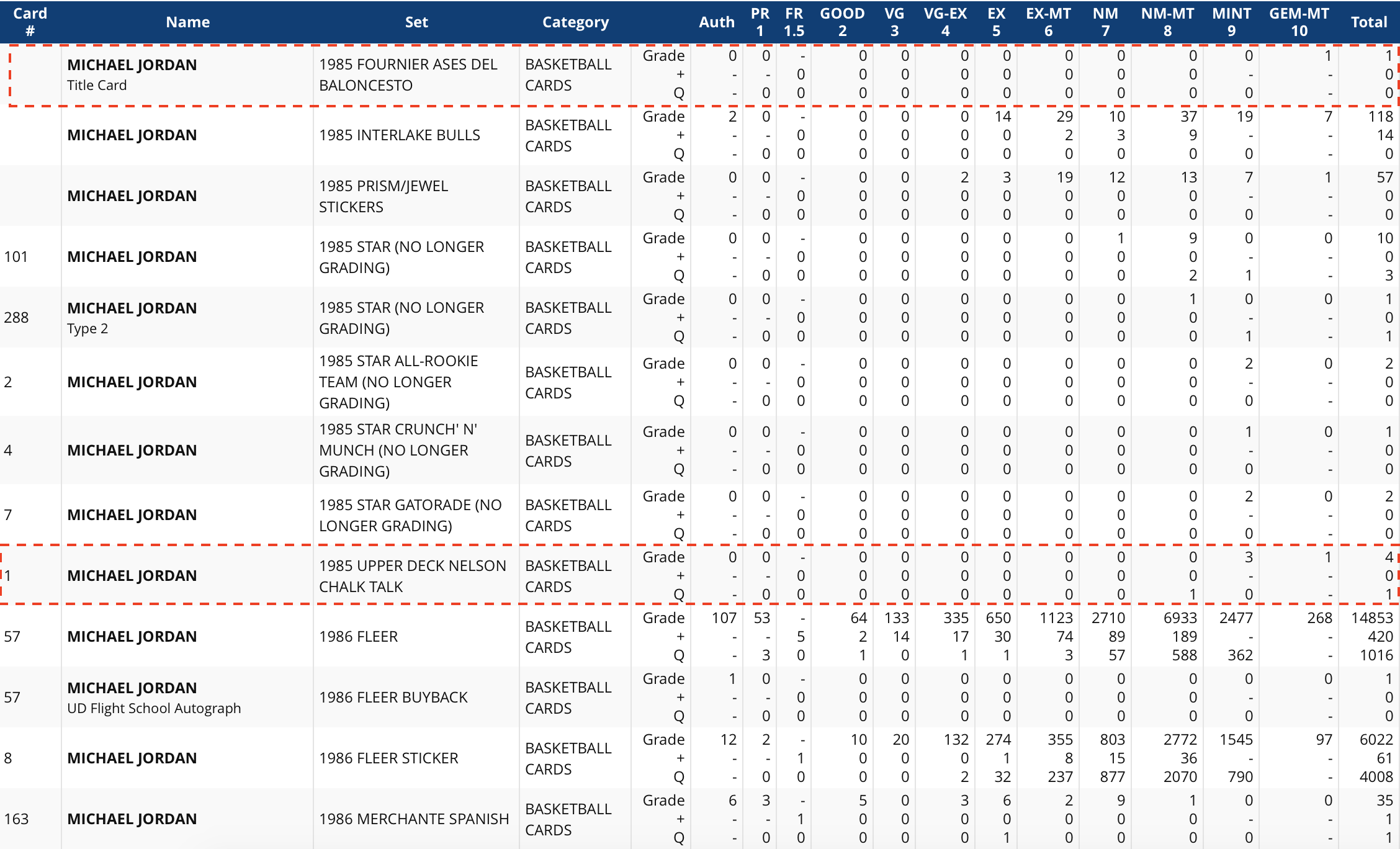Screen dimensions: 1400x849
Task: Click BASKETBALL CARDS category for 1986 Fleer
Action: [568, 637]
